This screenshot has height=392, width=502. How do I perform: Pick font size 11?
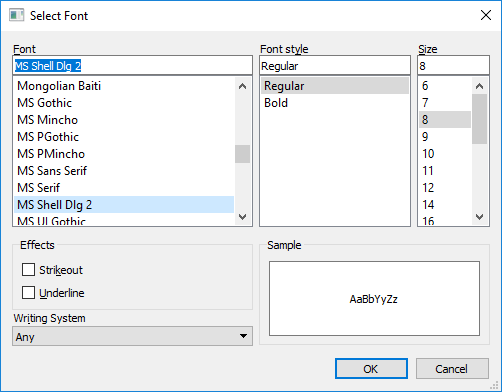click(x=445, y=171)
